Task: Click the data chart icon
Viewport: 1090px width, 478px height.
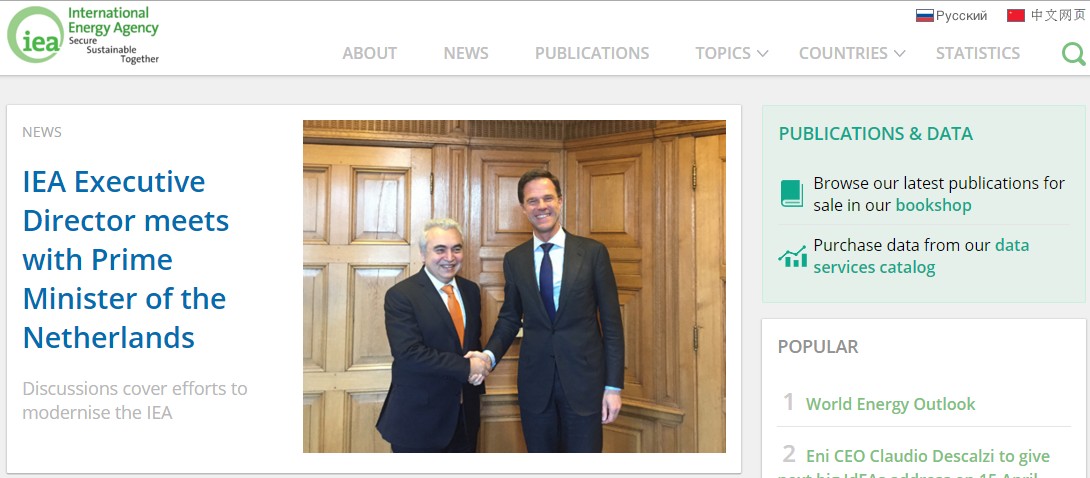Action: pyautogui.click(x=792, y=256)
